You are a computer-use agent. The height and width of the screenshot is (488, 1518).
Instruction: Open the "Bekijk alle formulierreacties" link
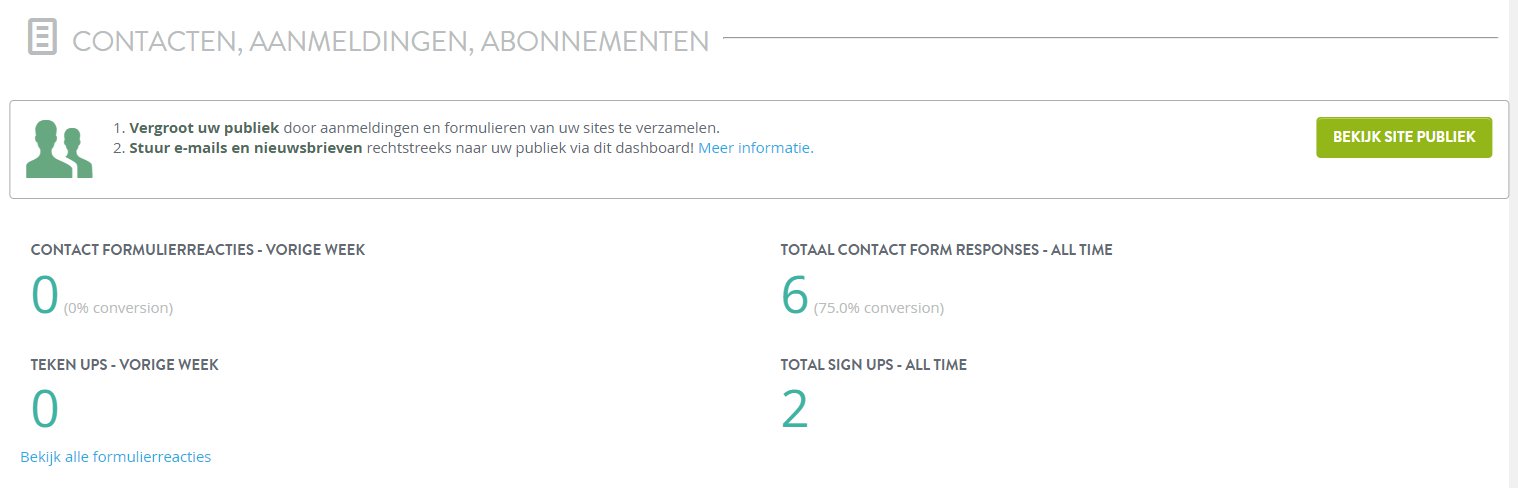click(x=116, y=457)
